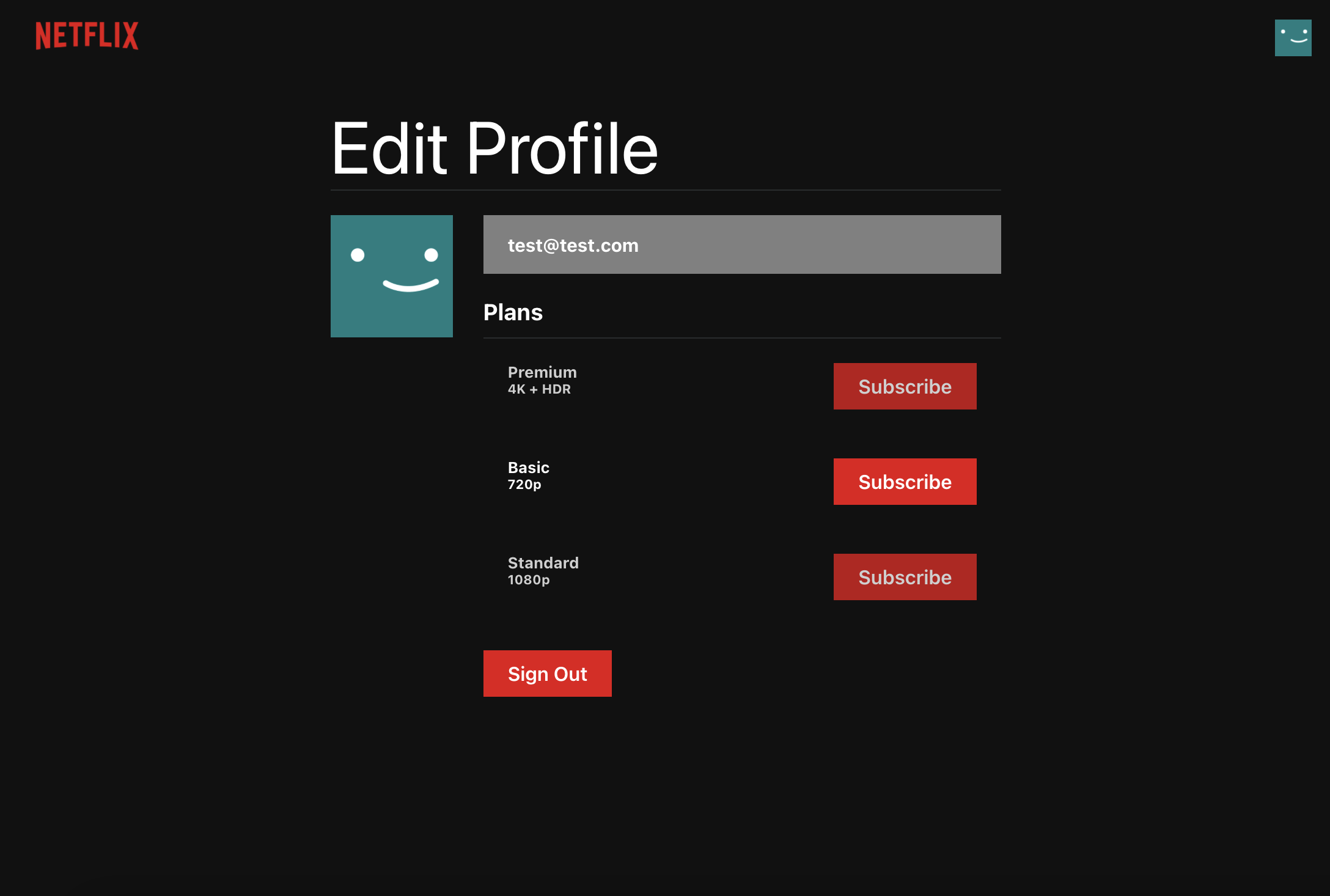Subscribe to the Premium 4K + HDR plan
Viewport: 1330px width, 896px height.
905,386
